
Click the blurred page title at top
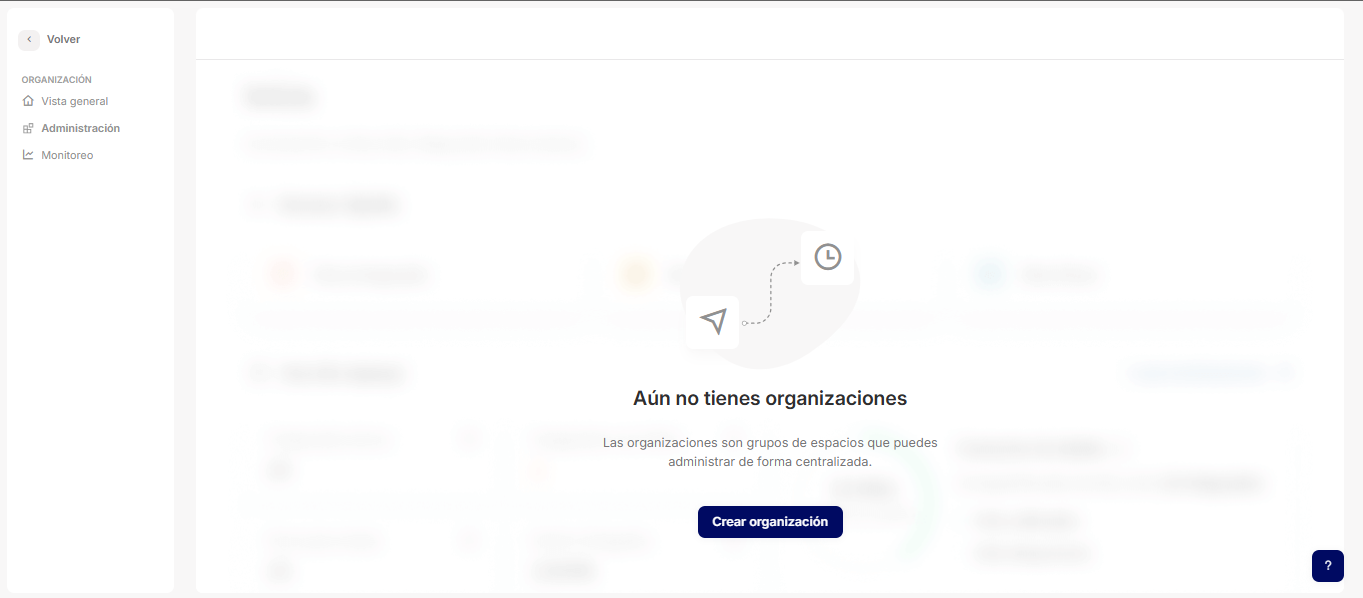pyautogui.click(x=279, y=97)
